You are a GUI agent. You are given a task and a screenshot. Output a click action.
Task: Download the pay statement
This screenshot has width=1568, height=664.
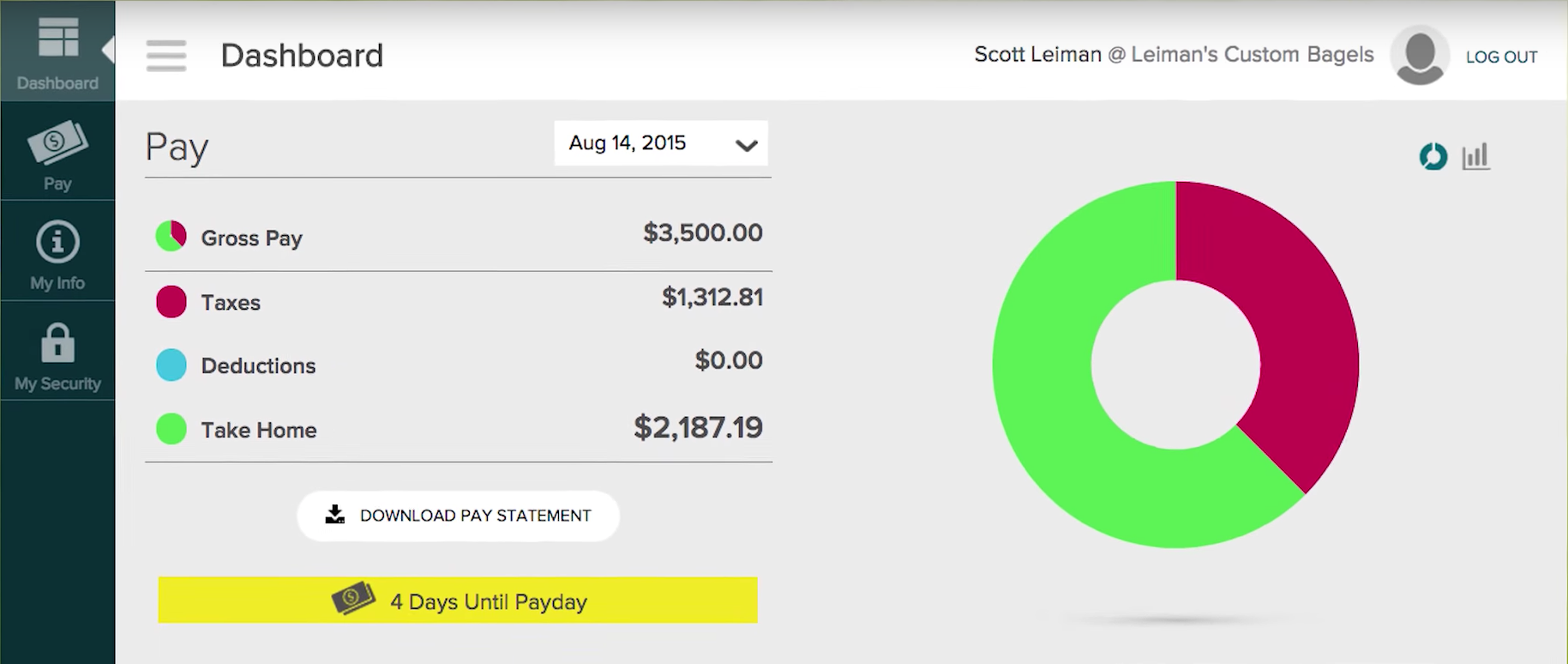459,516
